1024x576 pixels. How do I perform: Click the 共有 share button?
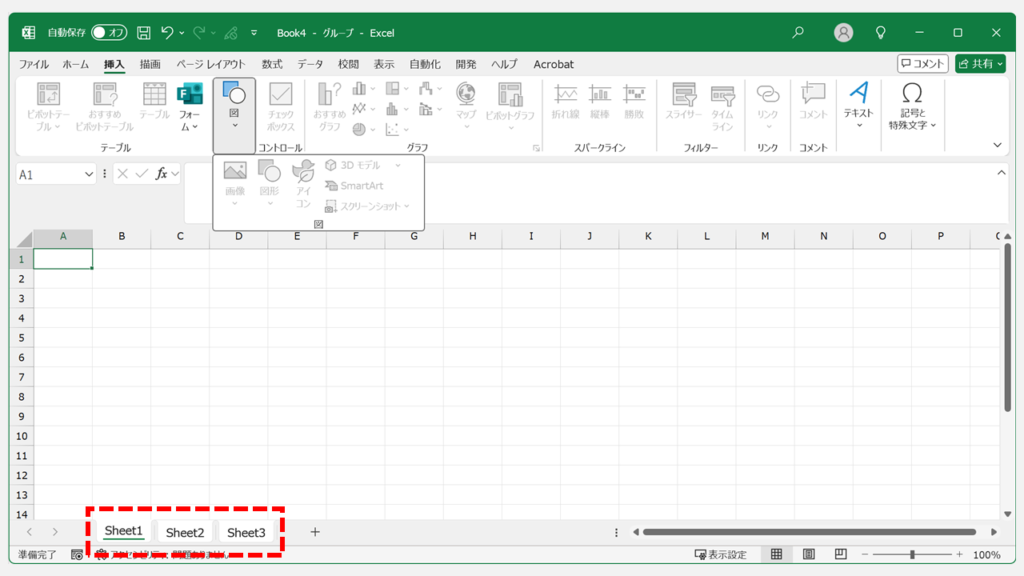[980, 63]
